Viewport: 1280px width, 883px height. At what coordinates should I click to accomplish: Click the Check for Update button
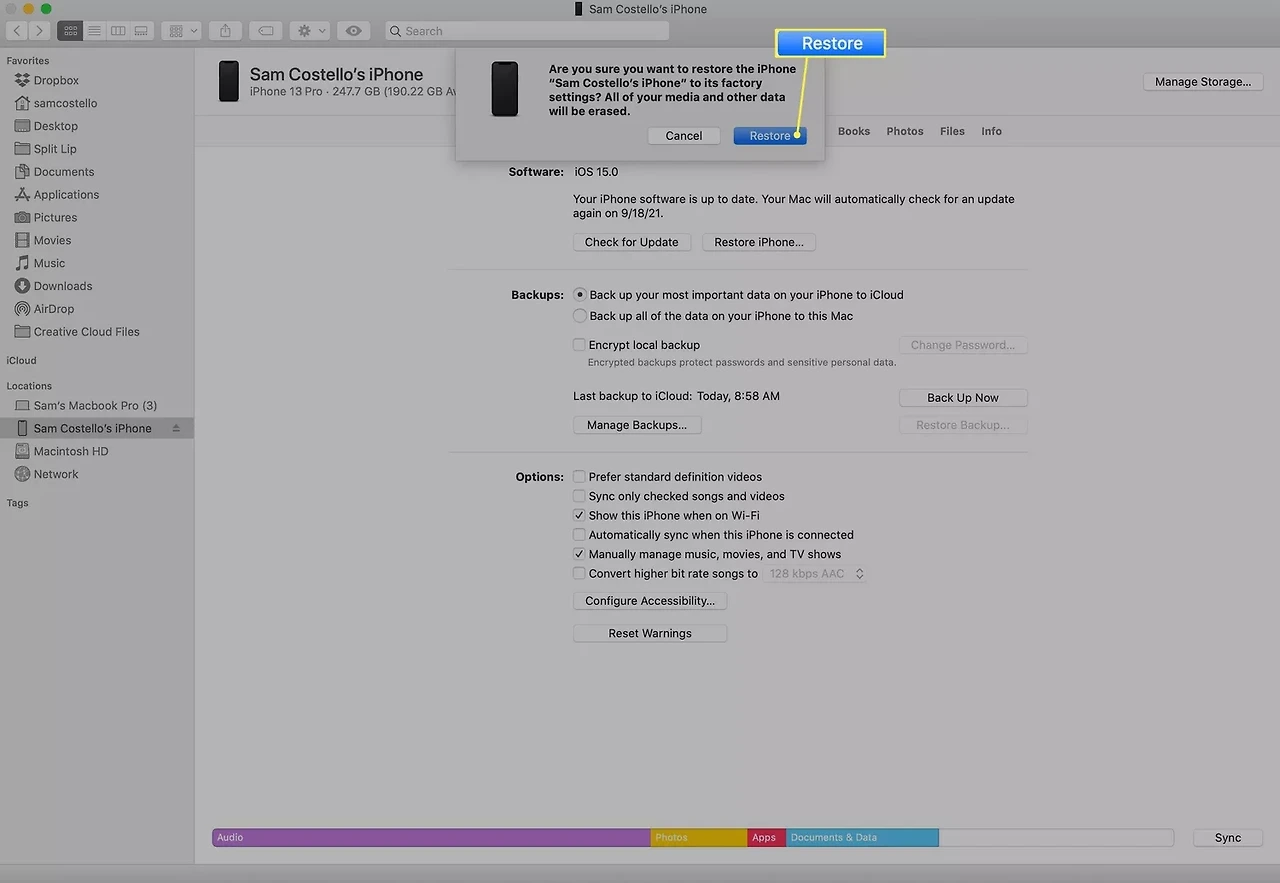631,242
